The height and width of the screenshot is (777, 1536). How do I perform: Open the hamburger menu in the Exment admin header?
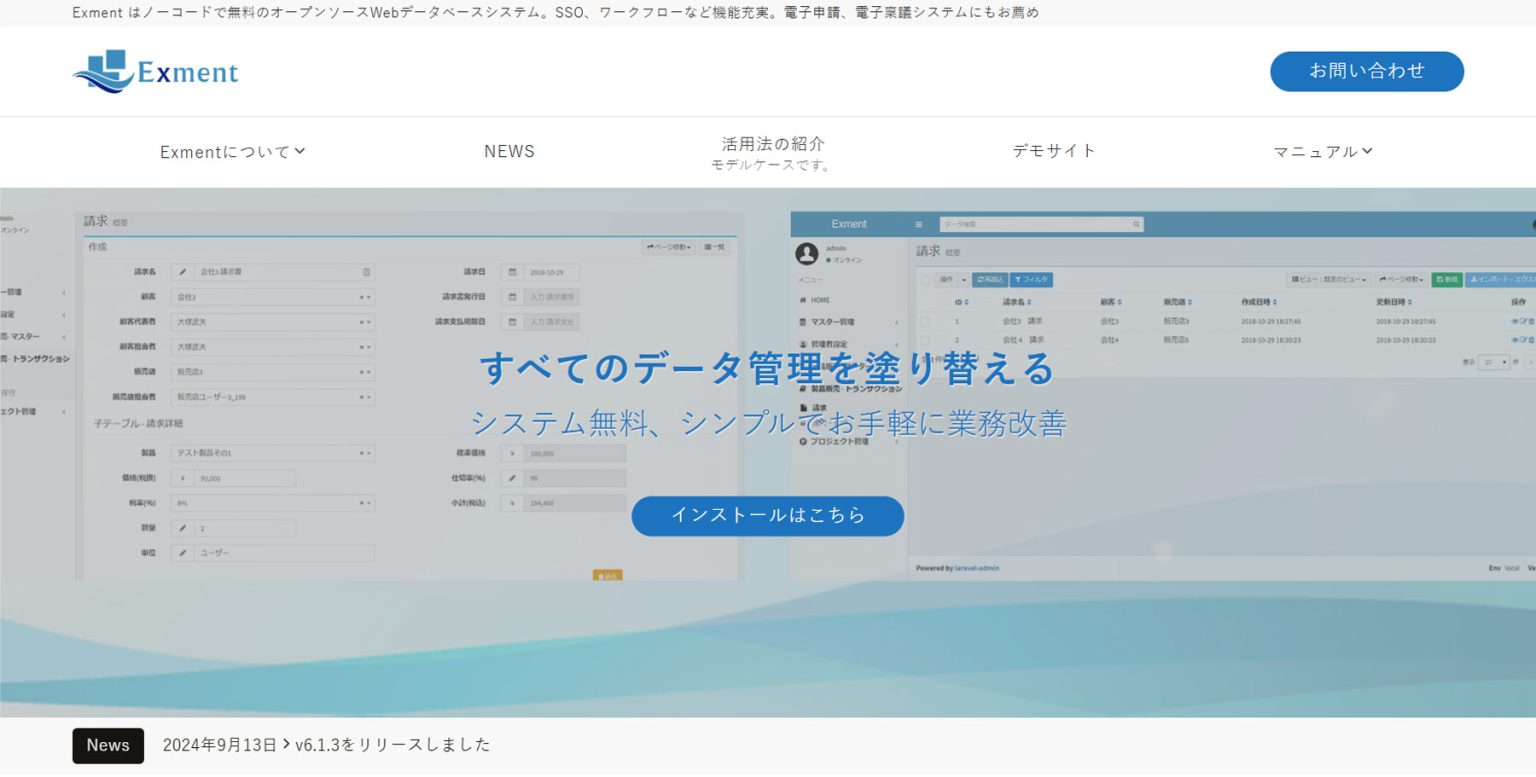[x=919, y=224]
